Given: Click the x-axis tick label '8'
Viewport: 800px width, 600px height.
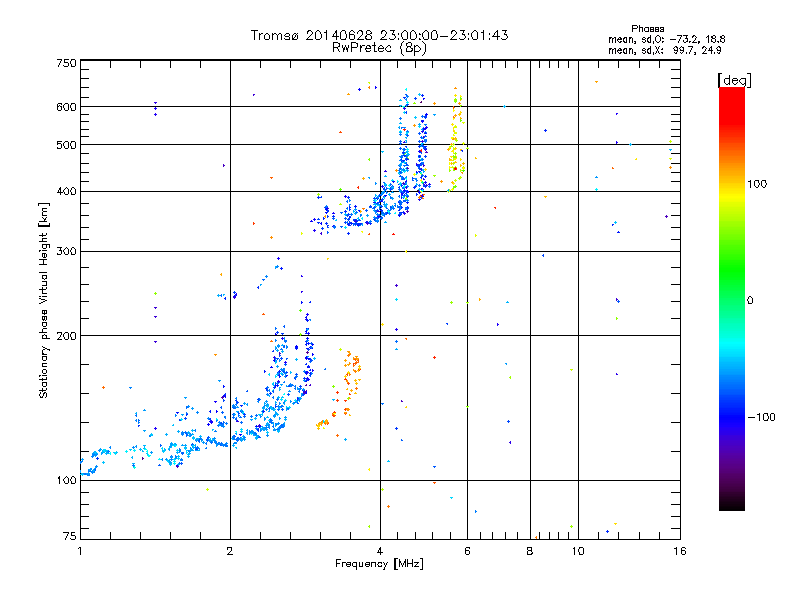Looking at the screenshot, I should click(530, 551).
